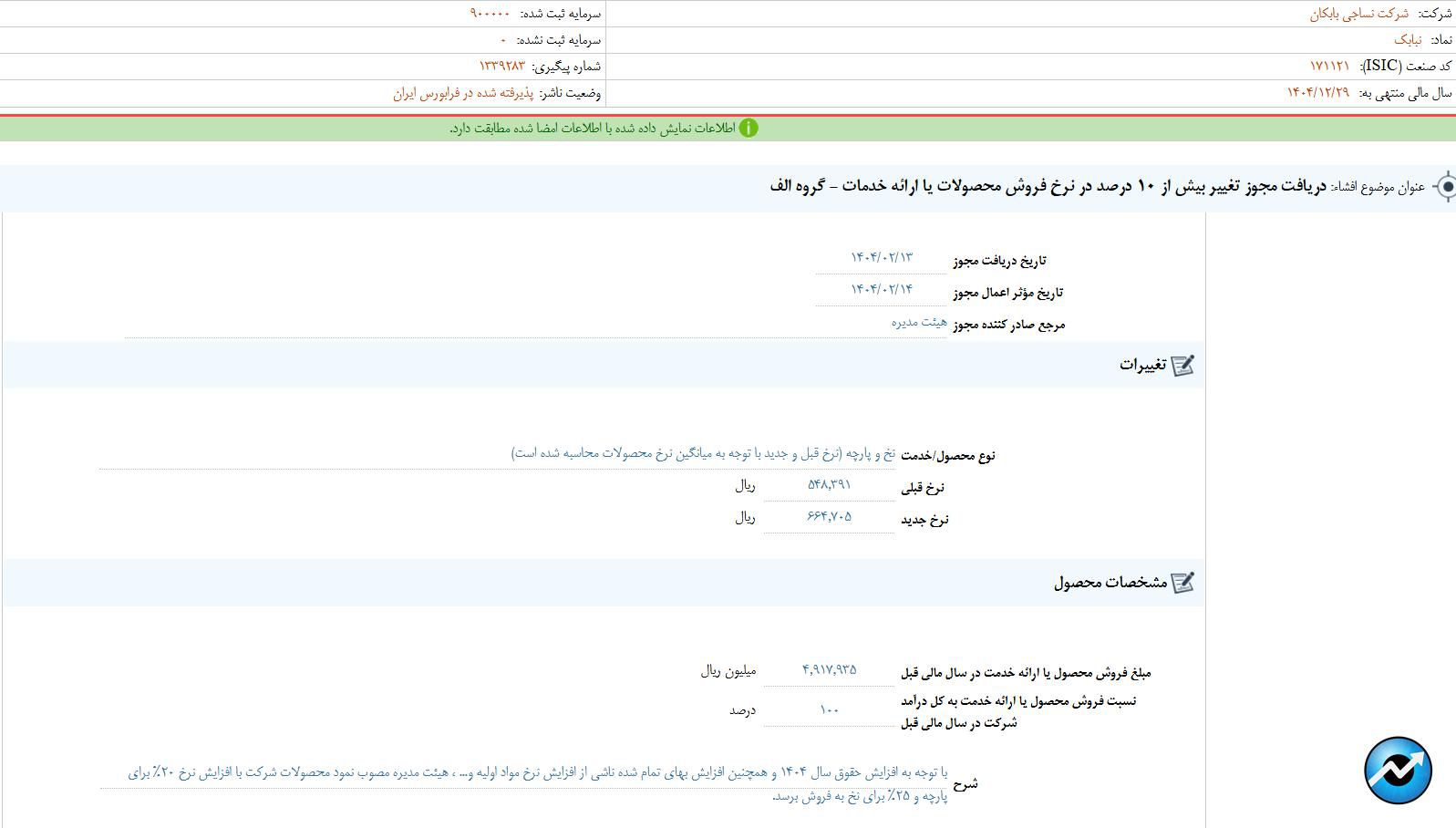Click the label تاریخ مؤثر اعمال مجوز
The height and width of the screenshot is (828, 1456).
tap(1008, 293)
